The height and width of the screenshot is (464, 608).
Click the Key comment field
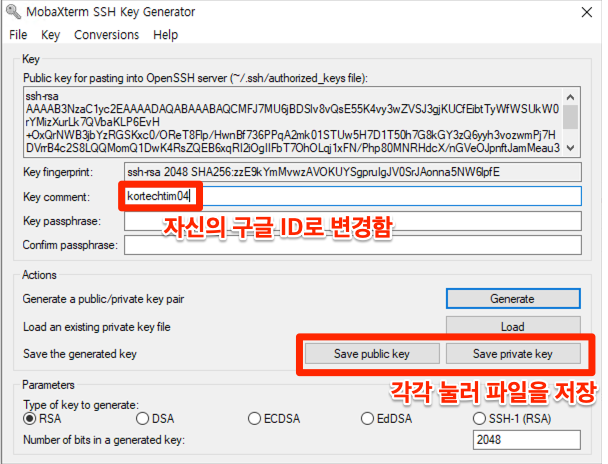(x=352, y=196)
